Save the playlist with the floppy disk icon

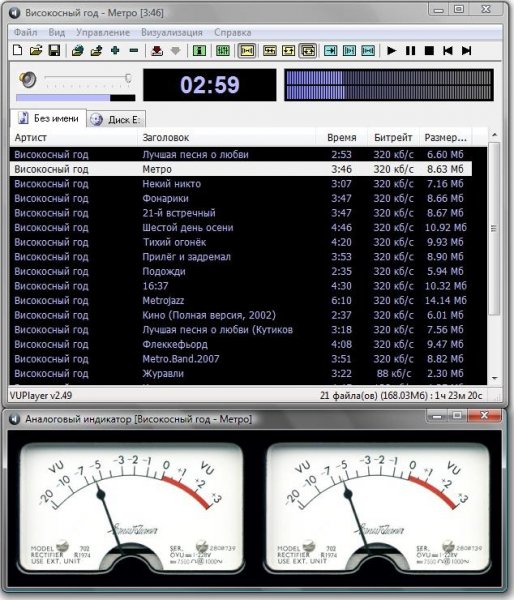54,51
